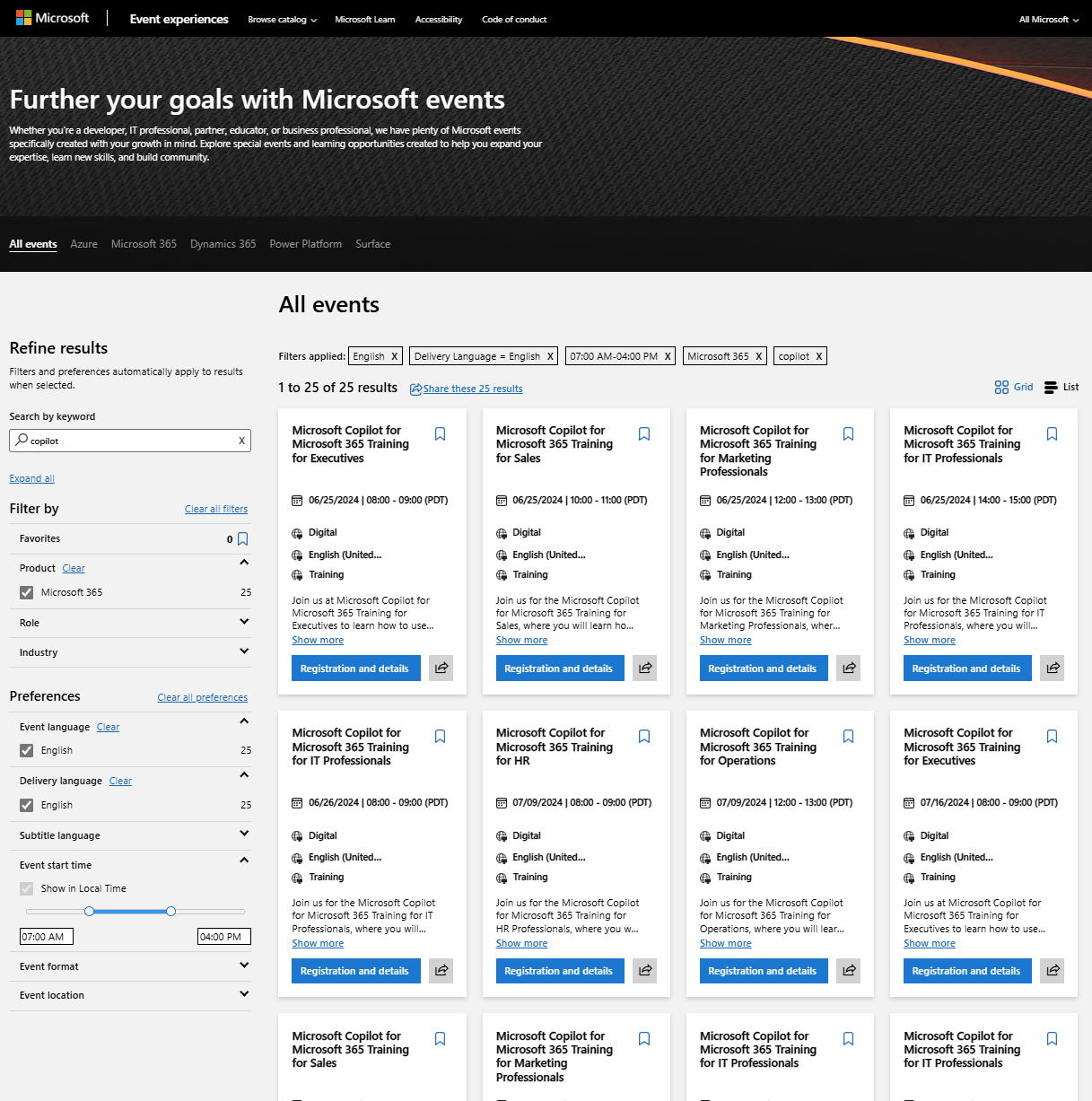Clear the keyword search box with X
This screenshot has height=1101, width=1092.
(241, 441)
